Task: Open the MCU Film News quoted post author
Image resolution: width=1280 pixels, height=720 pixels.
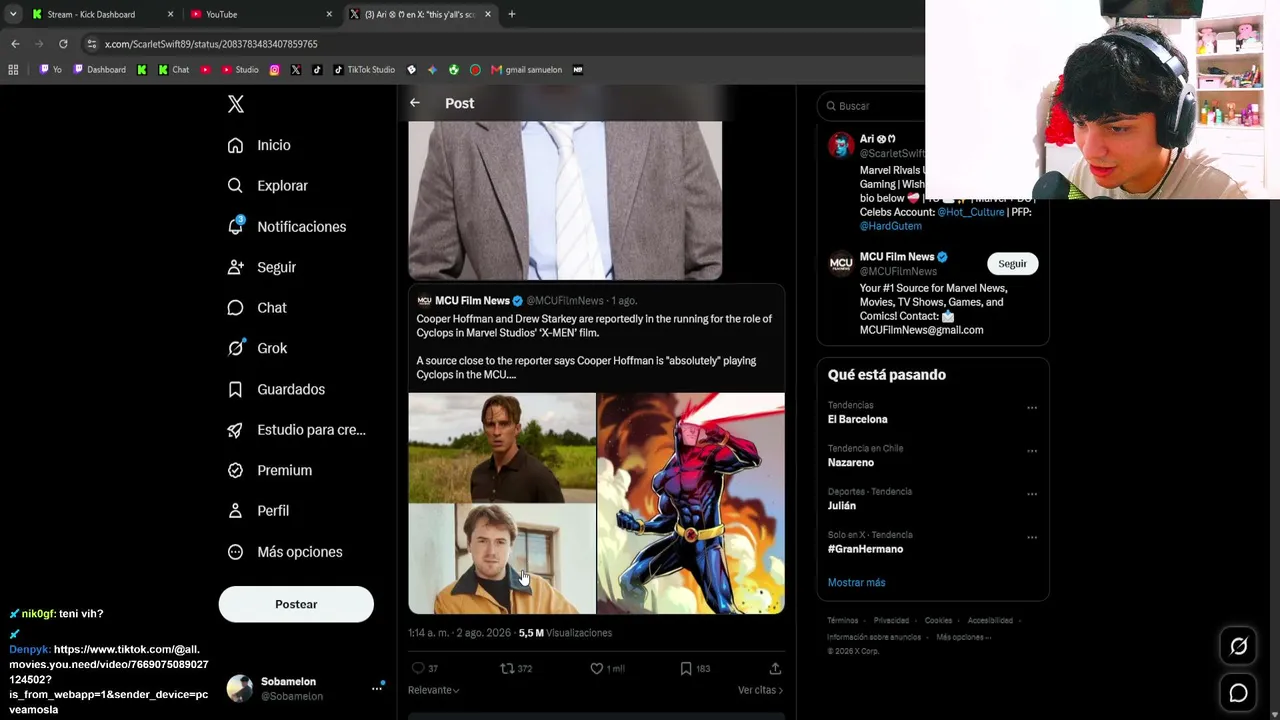Action: 472,300
